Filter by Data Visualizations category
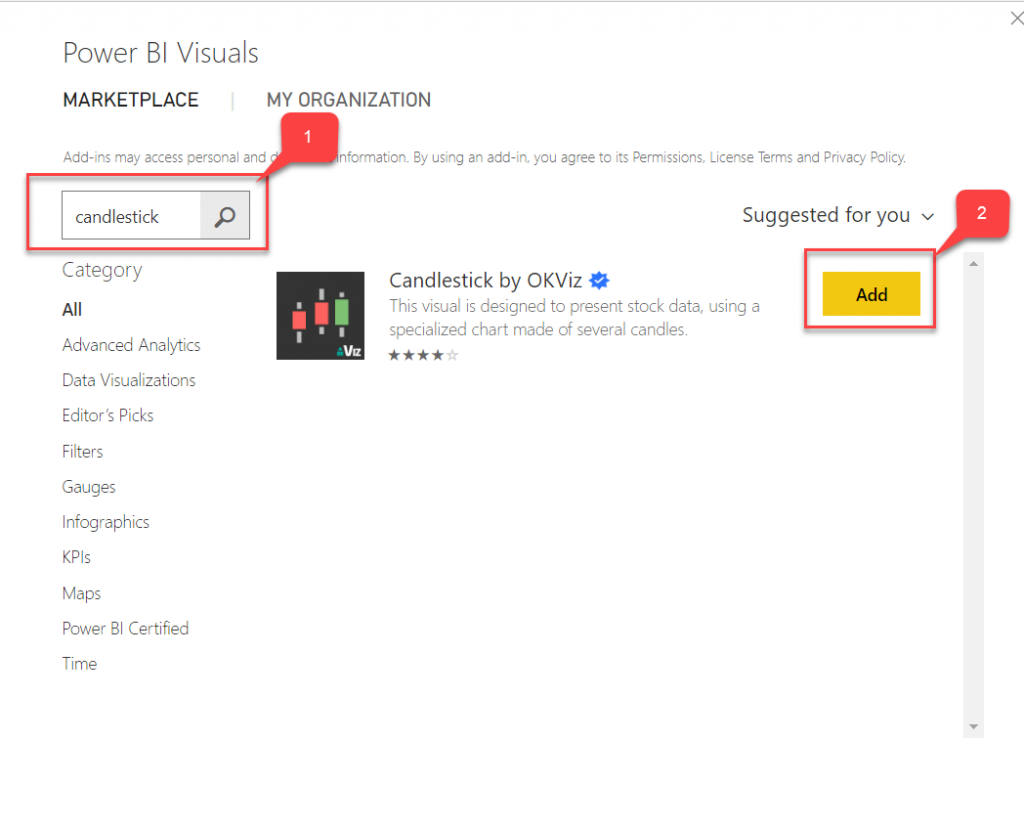 tap(129, 380)
